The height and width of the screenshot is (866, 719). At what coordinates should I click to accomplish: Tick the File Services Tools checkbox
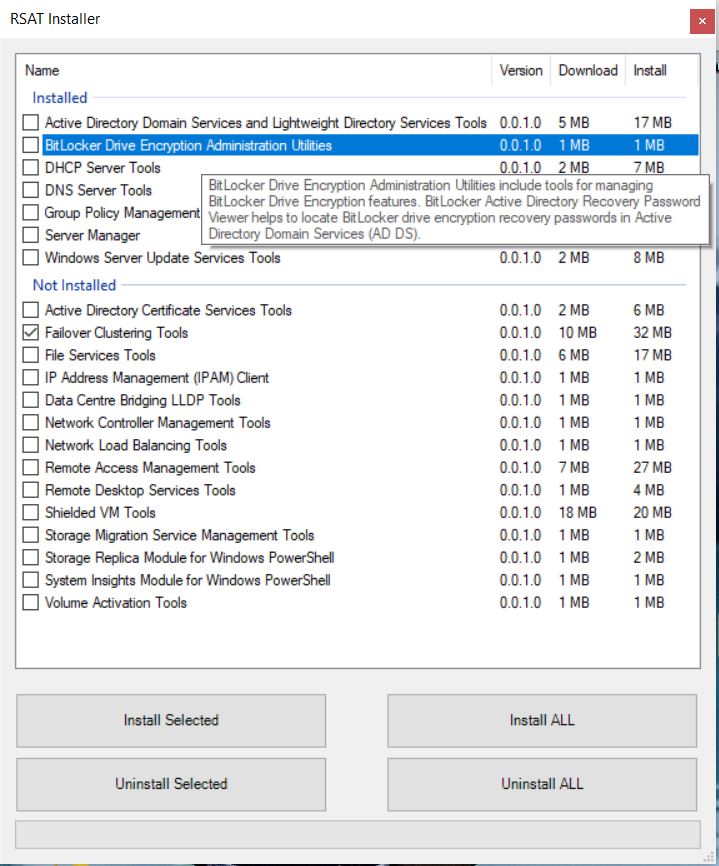tap(31, 355)
